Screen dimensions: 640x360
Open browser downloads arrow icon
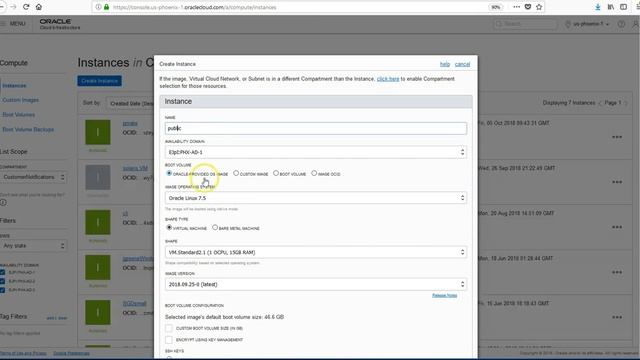point(598,7)
